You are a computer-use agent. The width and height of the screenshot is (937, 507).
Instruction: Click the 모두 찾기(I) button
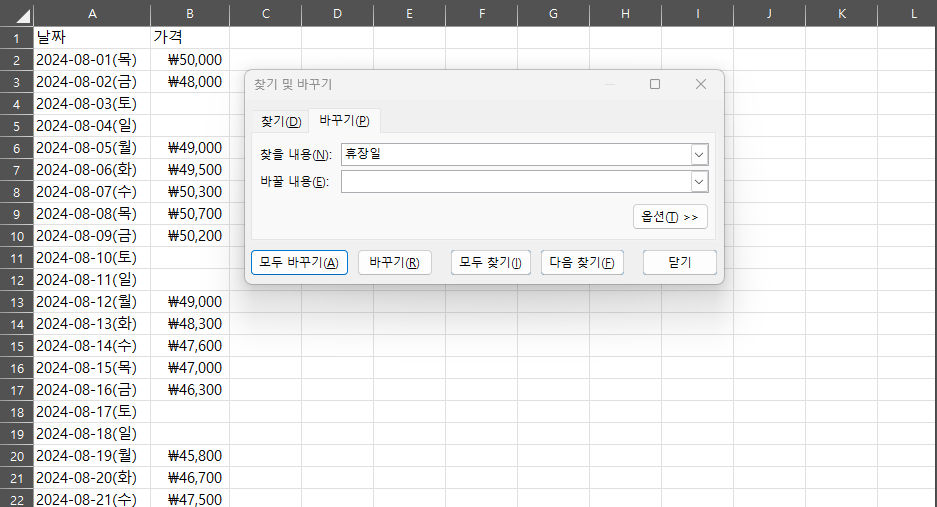tap(491, 262)
